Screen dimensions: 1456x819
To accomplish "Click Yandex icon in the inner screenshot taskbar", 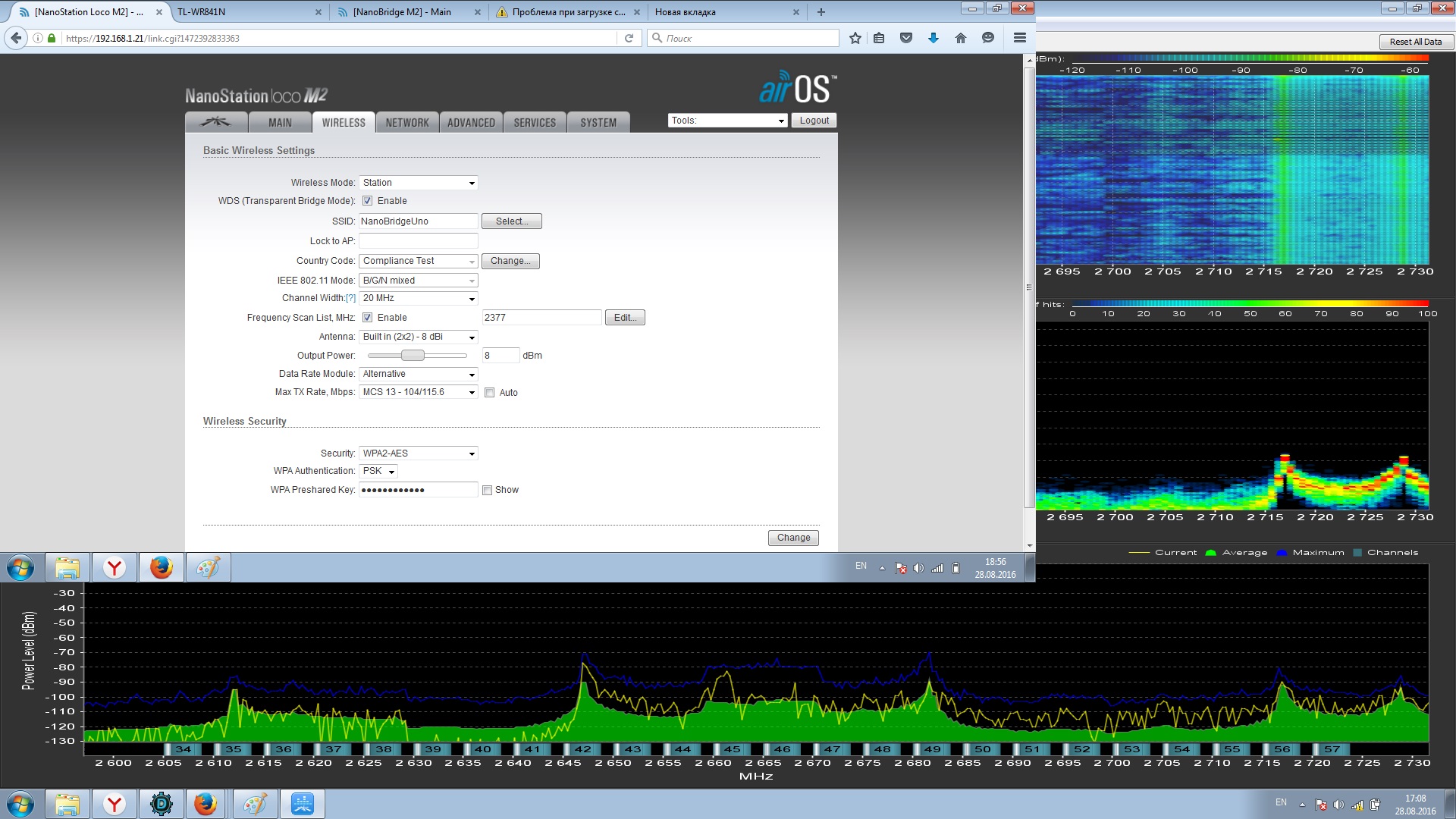I will click(115, 567).
